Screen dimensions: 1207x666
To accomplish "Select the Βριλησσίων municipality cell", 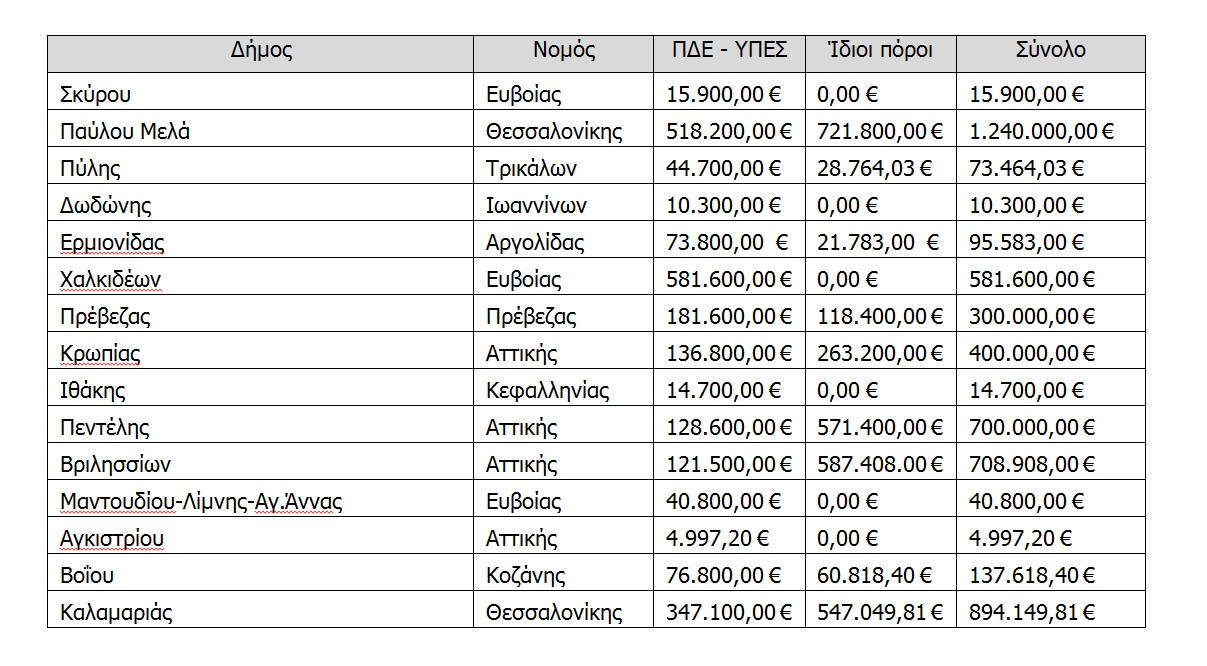I will tap(115, 464).
